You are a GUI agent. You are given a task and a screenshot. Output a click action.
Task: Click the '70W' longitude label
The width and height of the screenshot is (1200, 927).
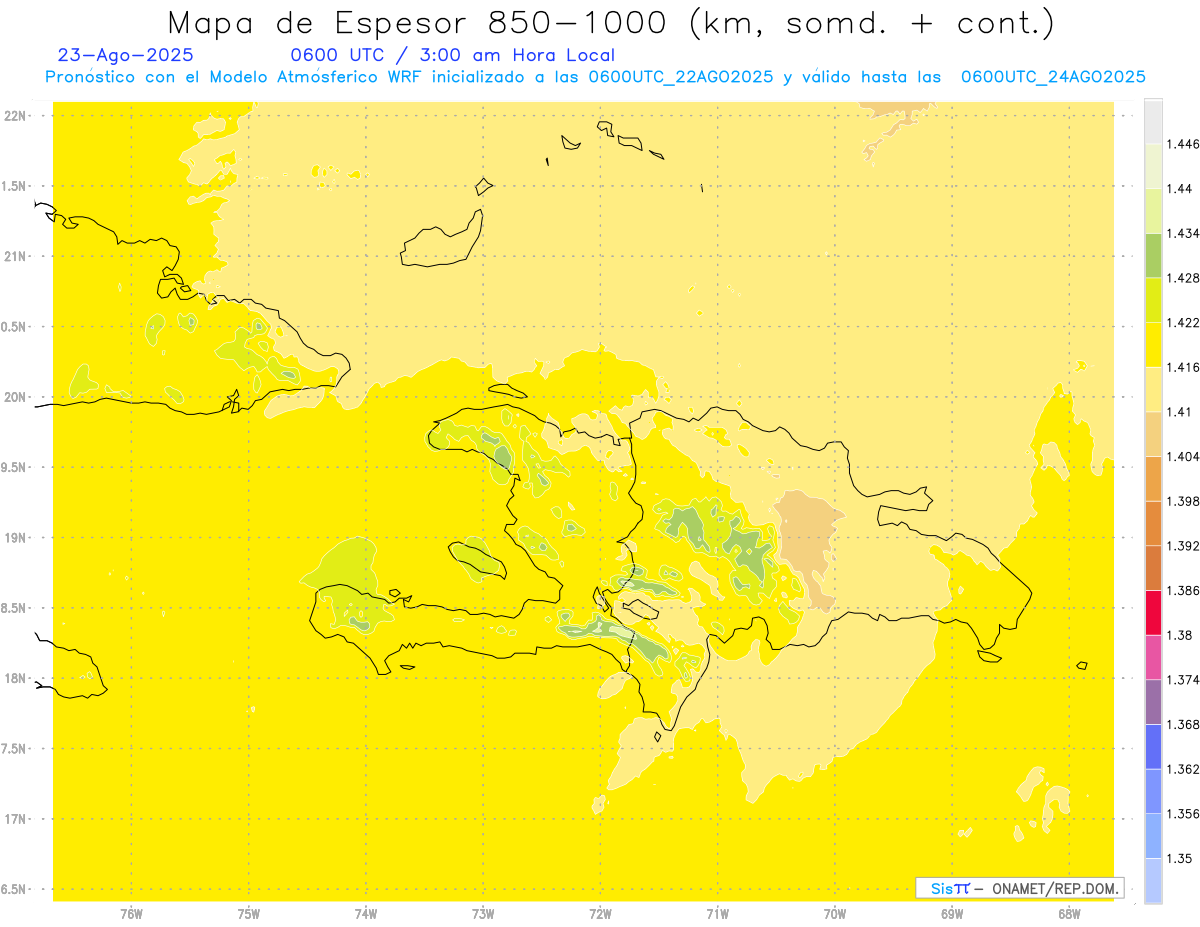[x=835, y=914]
